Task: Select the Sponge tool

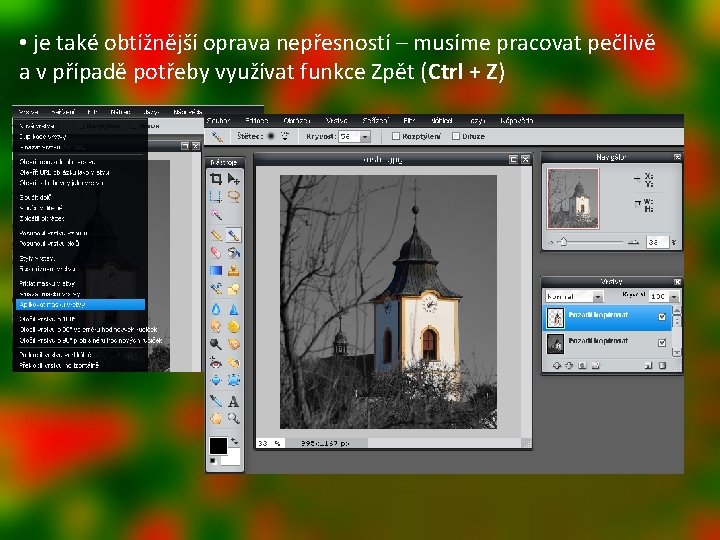Action: click(x=234, y=326)
